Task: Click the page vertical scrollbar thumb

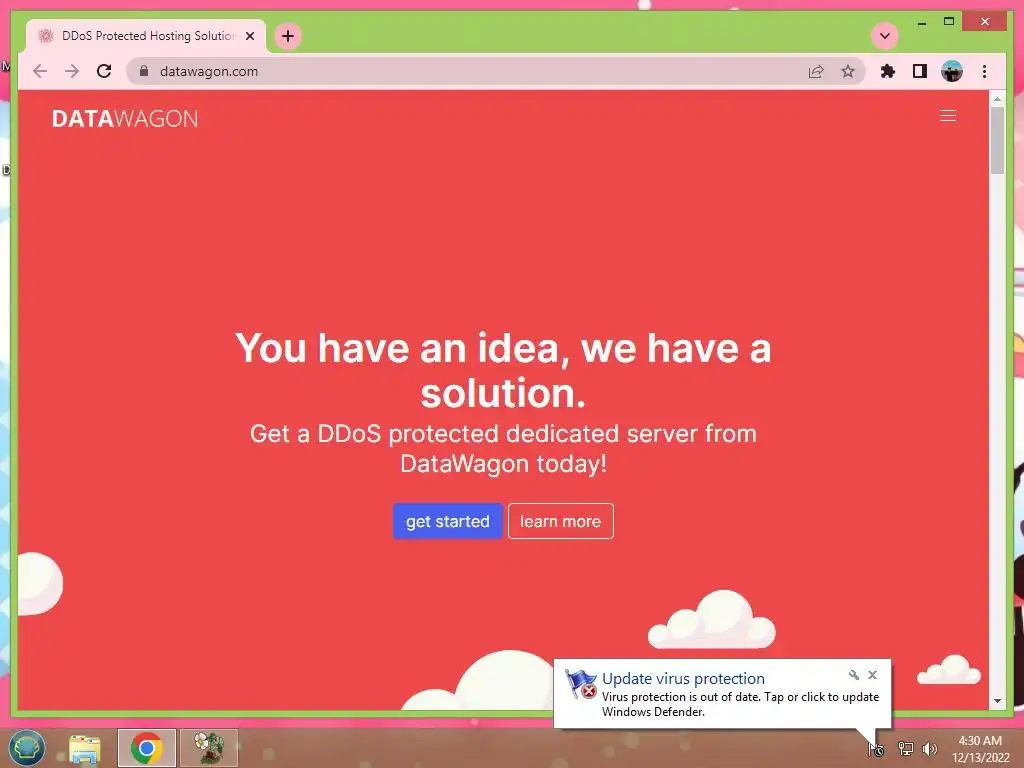Action: [997, 140]
